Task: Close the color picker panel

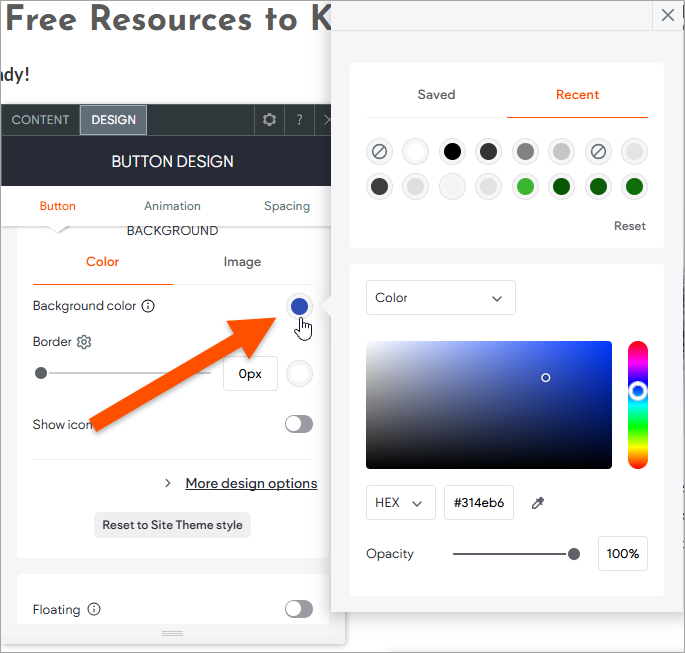Action: point(668,15)
